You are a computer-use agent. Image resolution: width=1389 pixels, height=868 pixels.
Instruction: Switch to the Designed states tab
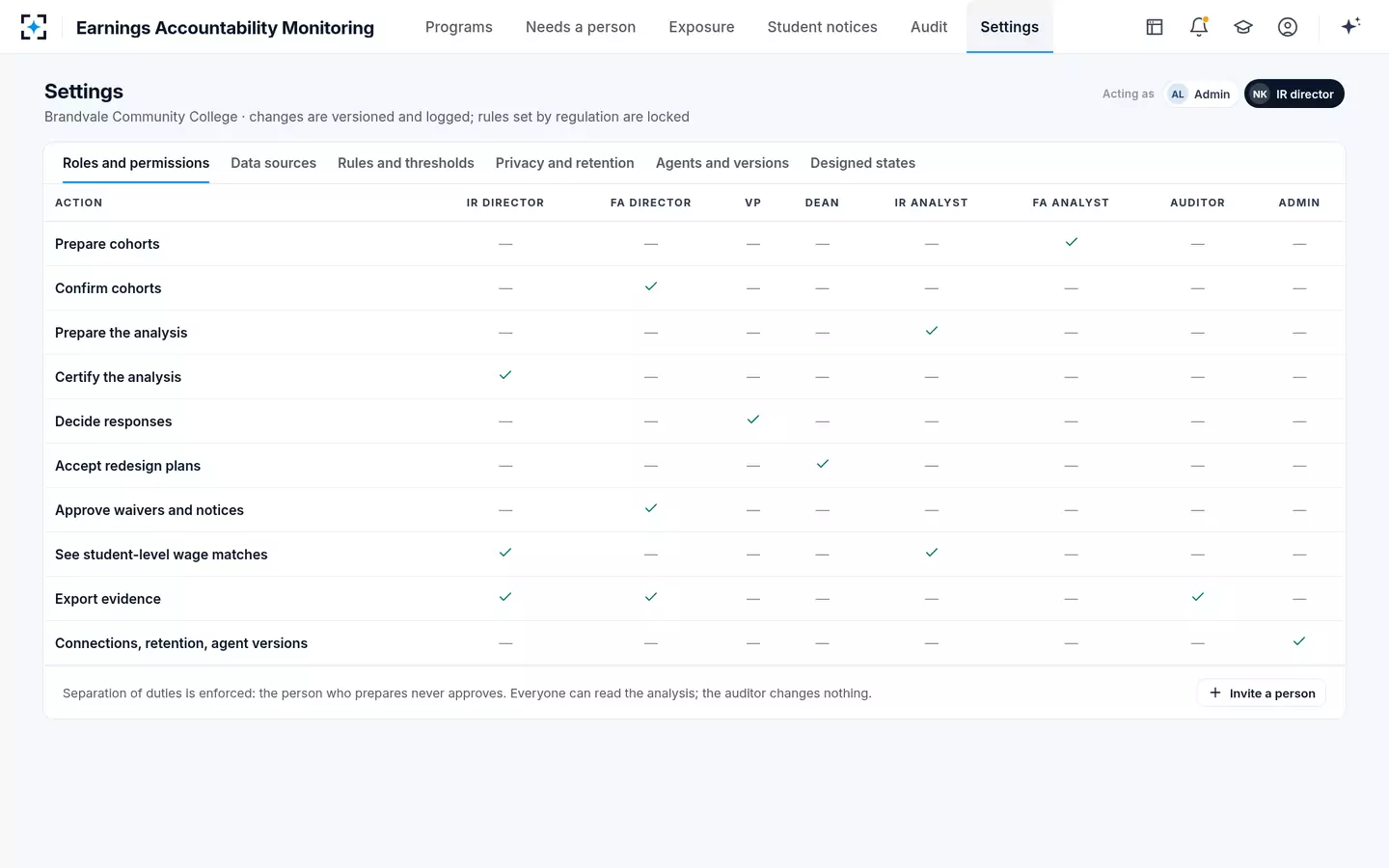coord(862,163)
